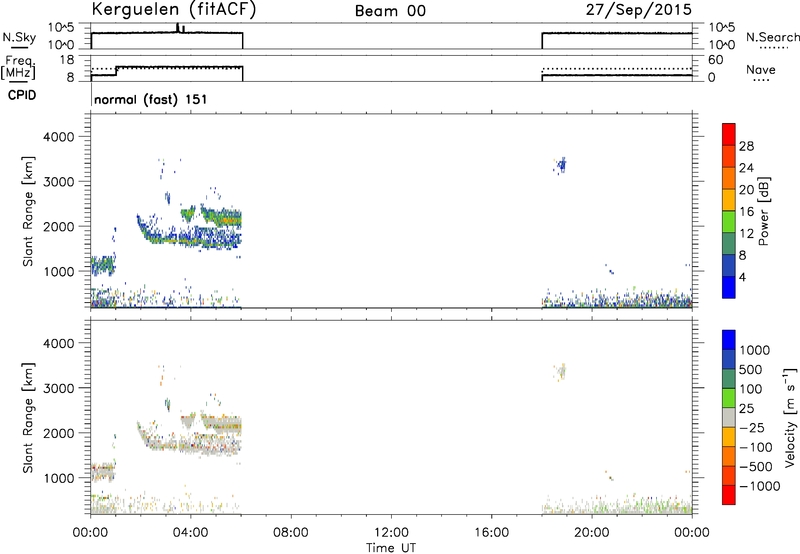This screenshot has width=800, height=554.
Task: Click '3000' on the velocity panel range axis
Action: (58, 388)
